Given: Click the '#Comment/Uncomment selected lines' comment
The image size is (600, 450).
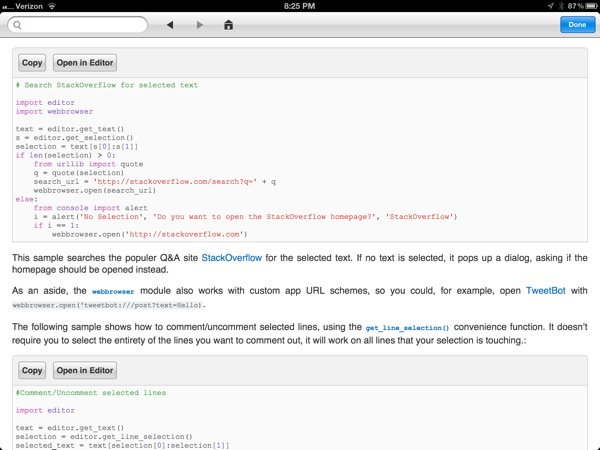Looking at the screenshot, I should [x=91, y=393].
